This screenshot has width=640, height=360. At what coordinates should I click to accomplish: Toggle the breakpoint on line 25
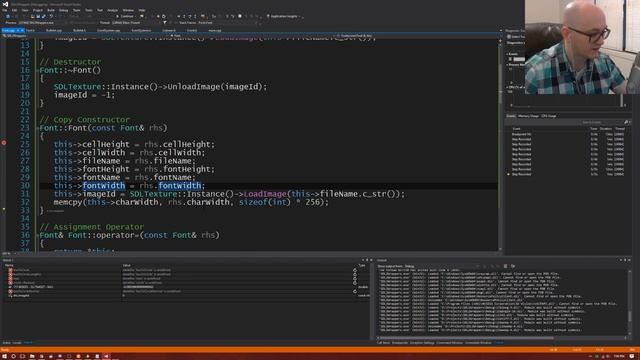[x=4, y=143]
